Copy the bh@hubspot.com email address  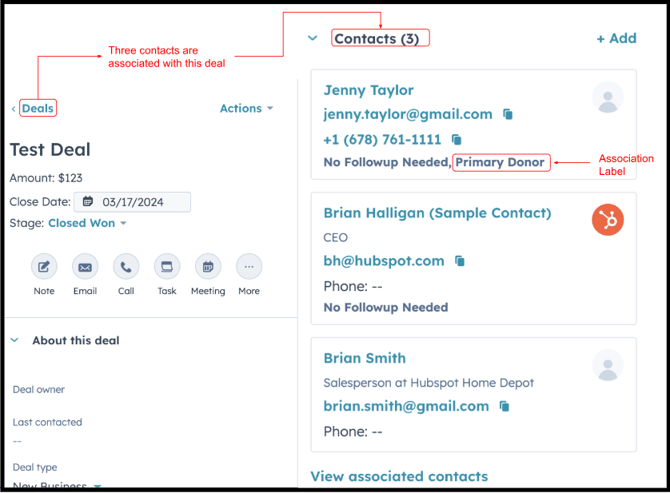coord(460,261)
